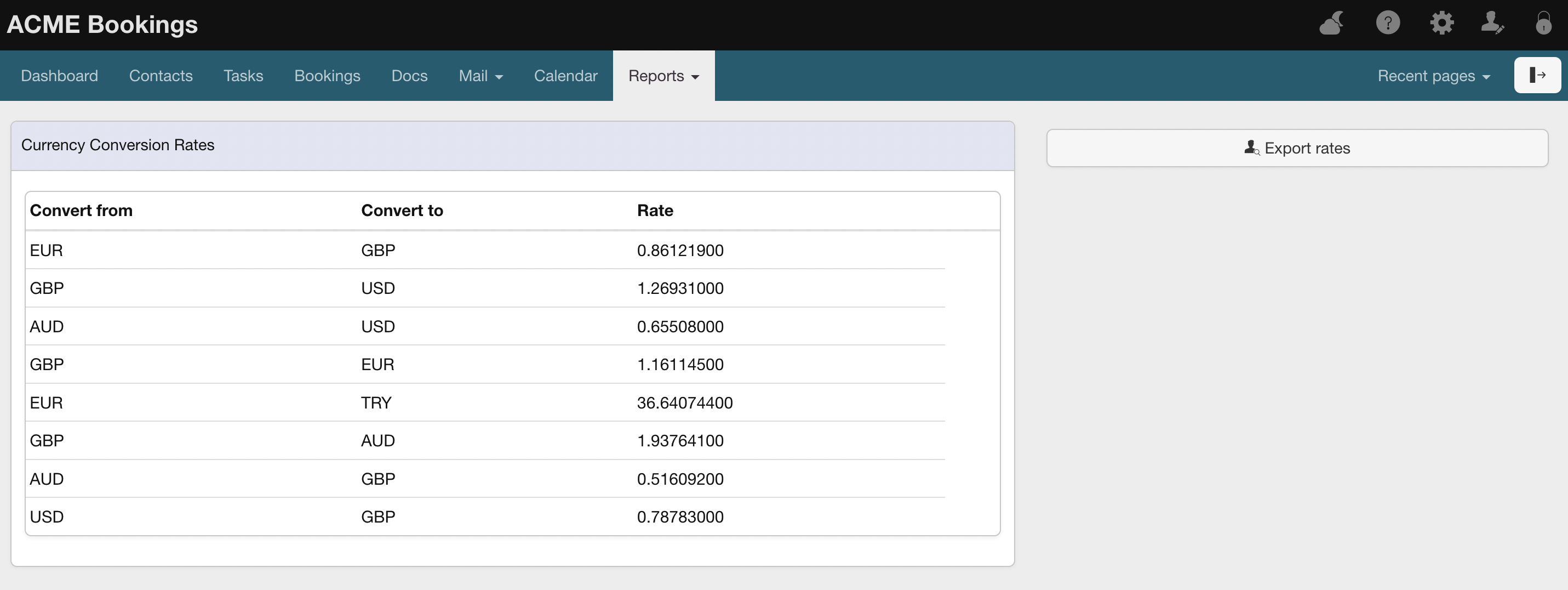Go to the Dashboard tab
This screenshot has width=1568, height=590.
[x=59, y=76]
